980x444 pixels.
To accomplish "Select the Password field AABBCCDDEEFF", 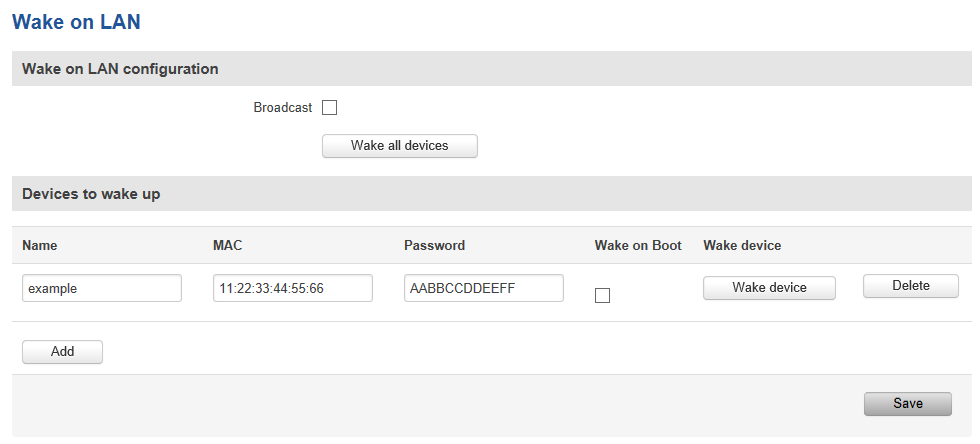I will (484, 288).
